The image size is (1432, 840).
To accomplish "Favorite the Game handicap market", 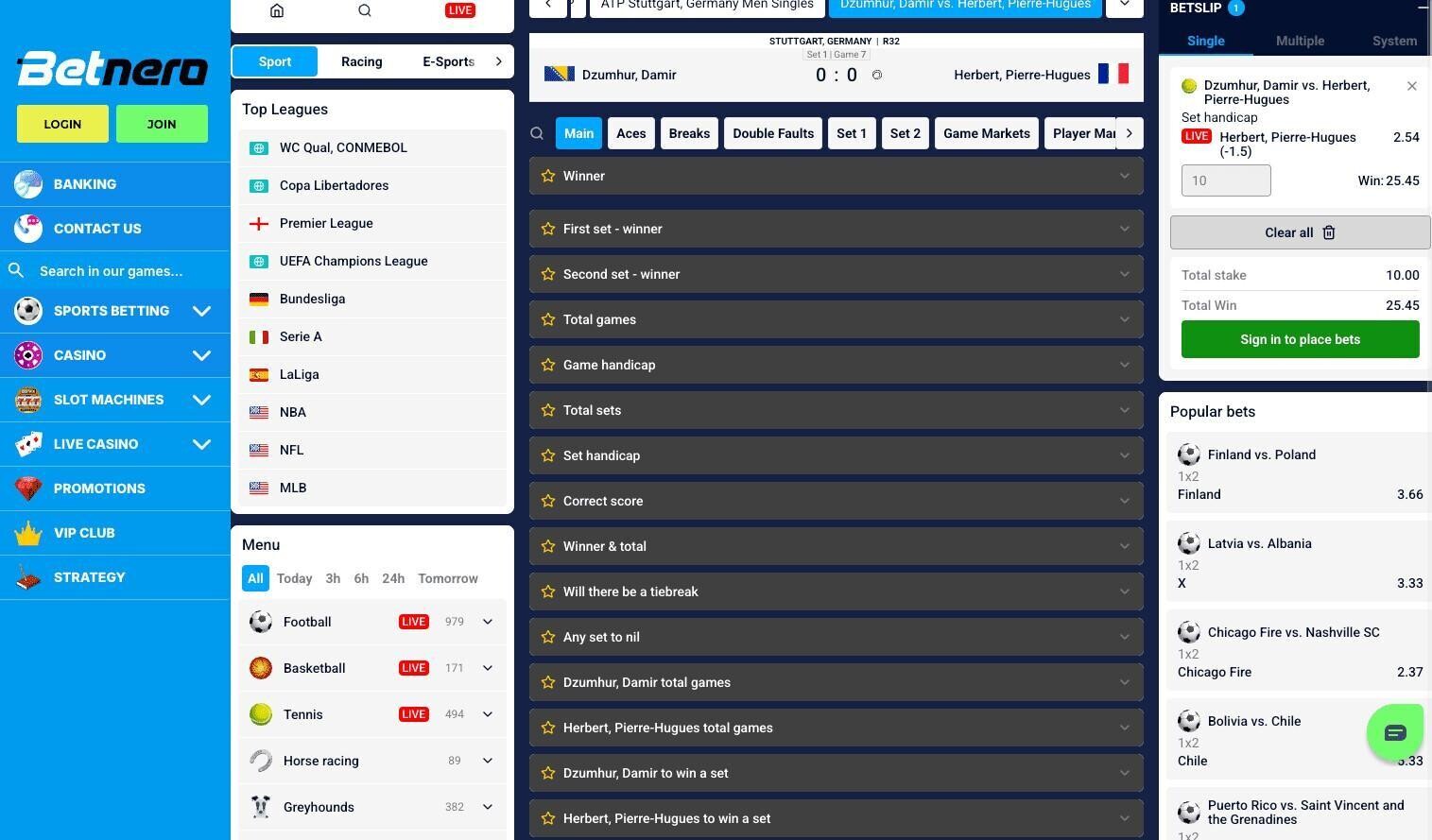I will pos(547,365).
